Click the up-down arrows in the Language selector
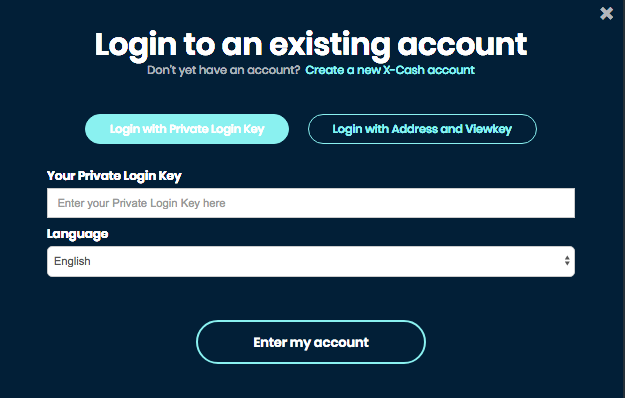 tap(567, 261)
